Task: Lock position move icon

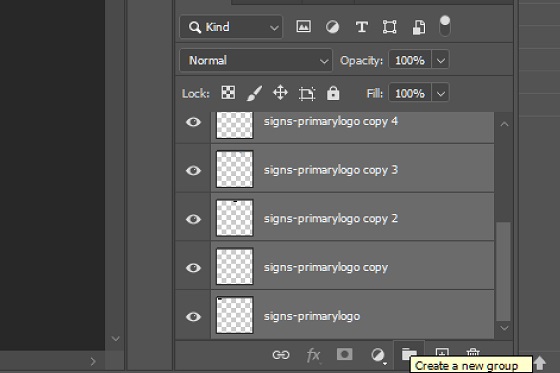Action: click(280, 93)
